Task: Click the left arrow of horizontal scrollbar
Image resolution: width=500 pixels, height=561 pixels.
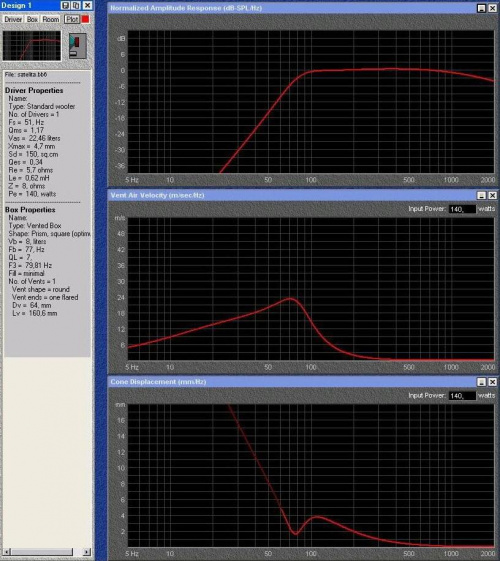Action: coord(7,552)
